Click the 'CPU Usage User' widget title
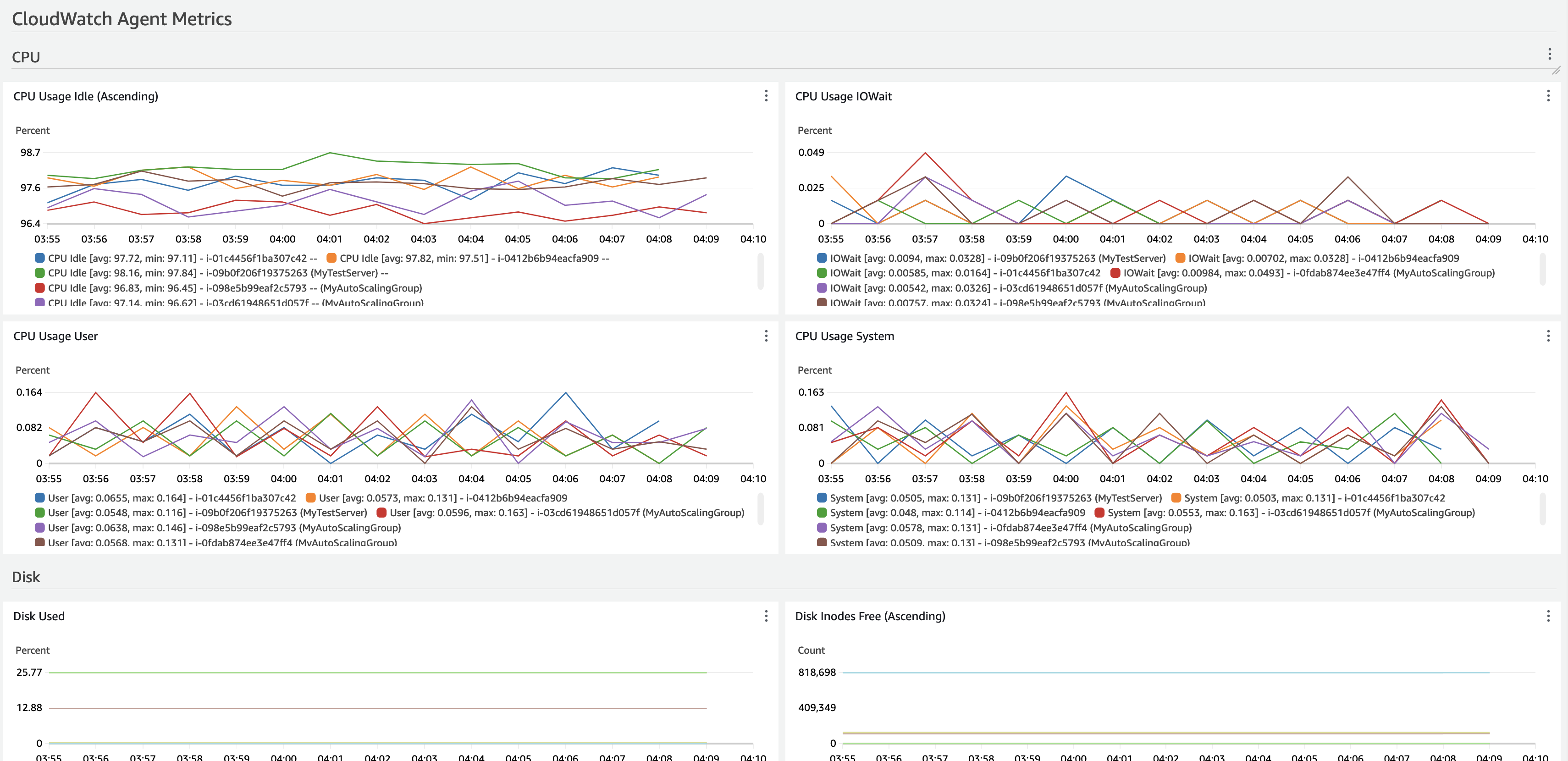This screenshot has width=1568, height=761. 55,336
